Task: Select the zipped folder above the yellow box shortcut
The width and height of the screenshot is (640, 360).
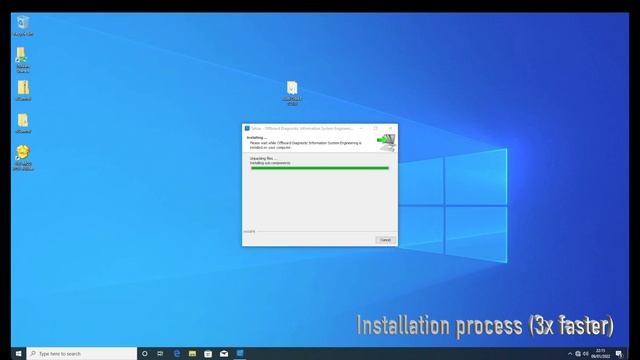Action: (x=23, y=123)
